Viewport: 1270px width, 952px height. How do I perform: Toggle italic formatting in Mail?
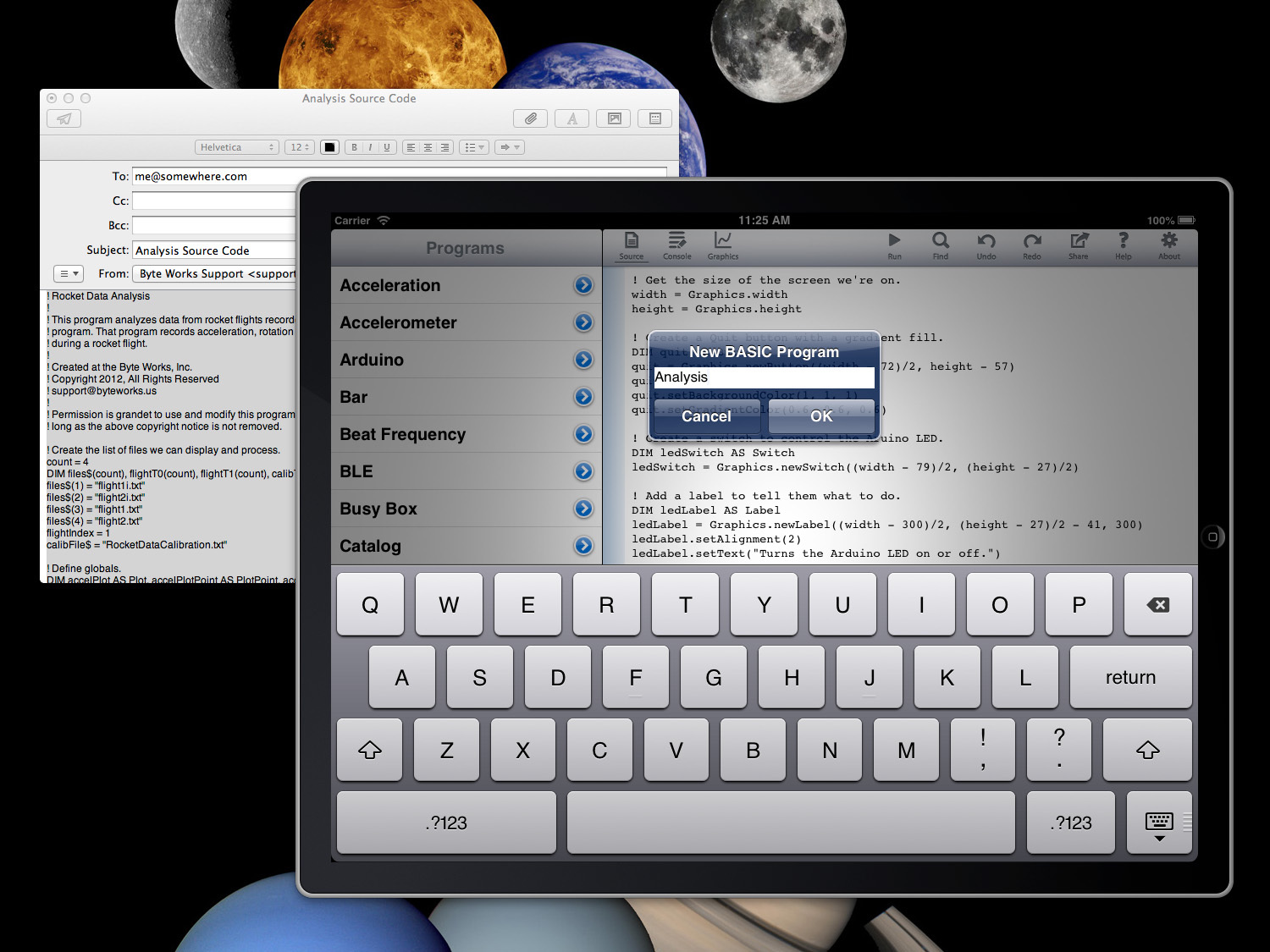click(370, 147)
